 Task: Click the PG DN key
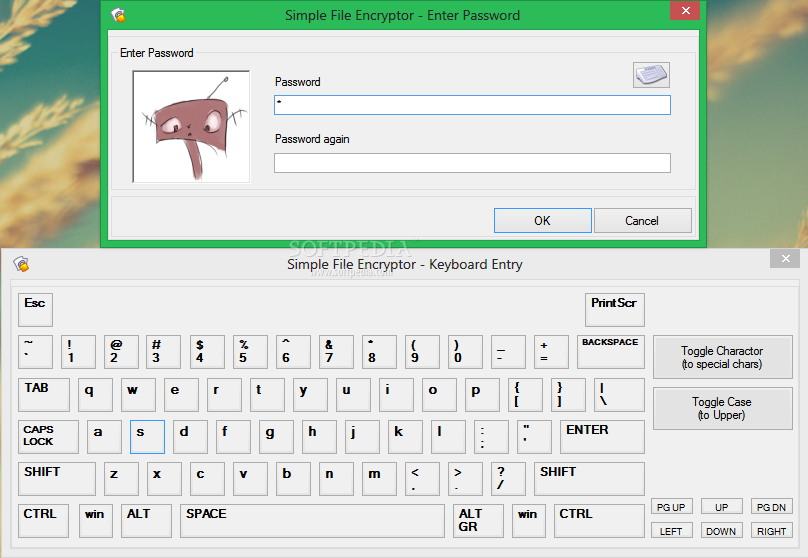[x=771, y=506]
